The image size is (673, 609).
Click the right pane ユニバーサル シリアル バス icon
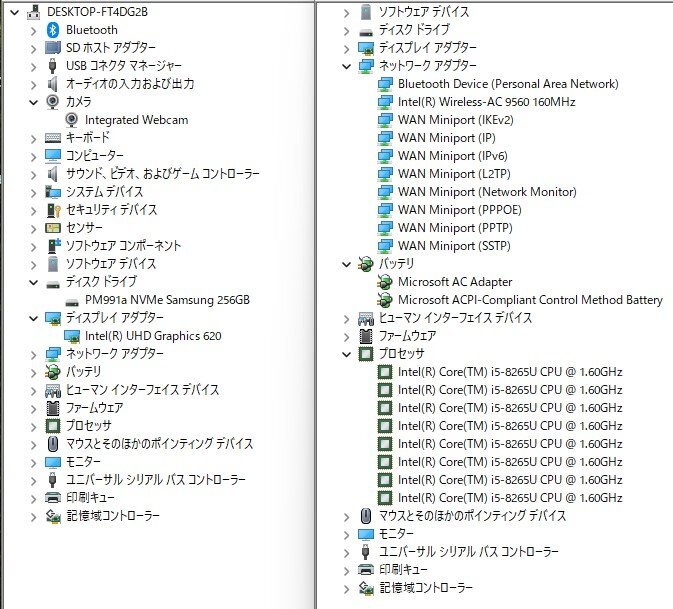pyautogui.click(x=366, y=552)
